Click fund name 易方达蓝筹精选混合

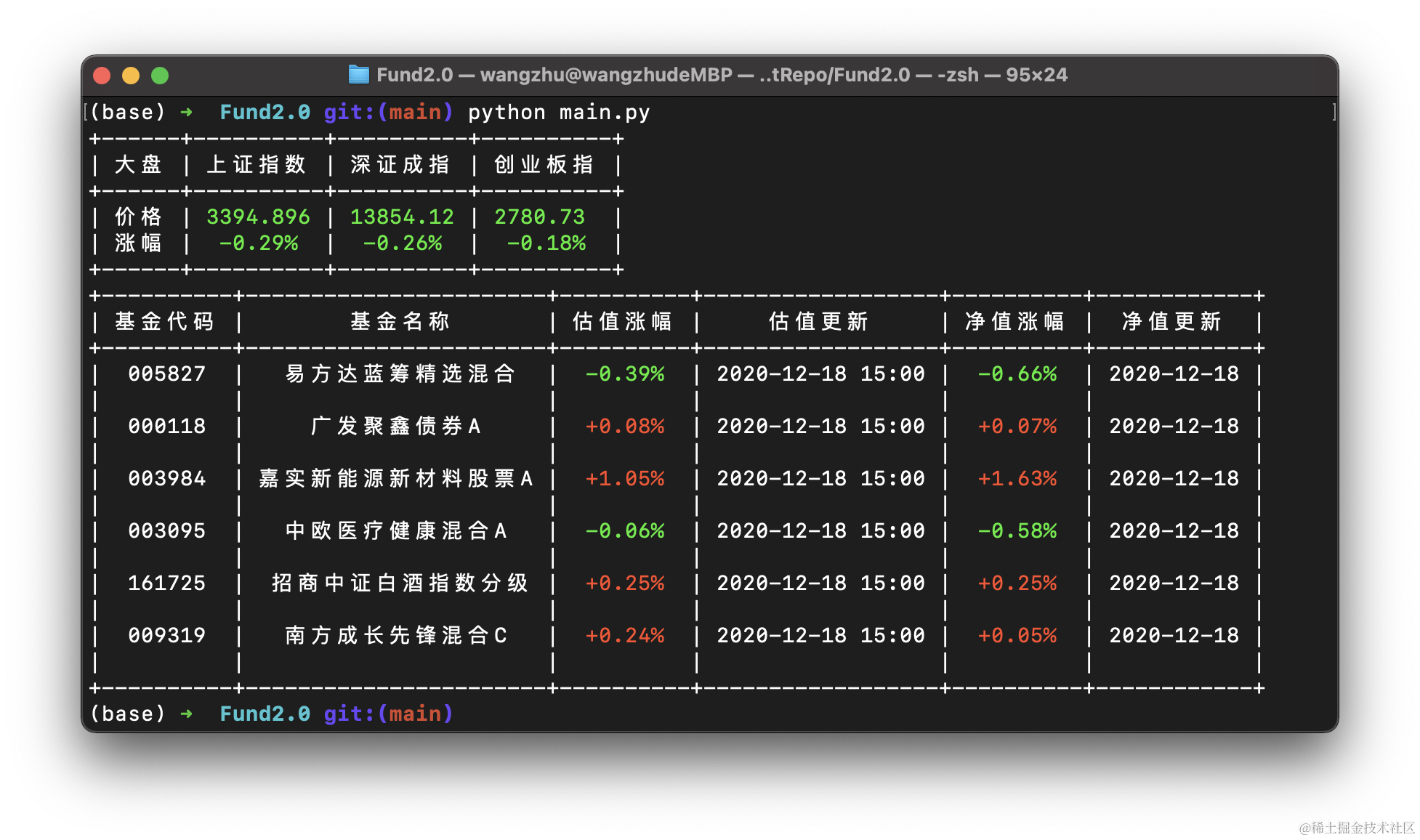(x=399, y=374)
